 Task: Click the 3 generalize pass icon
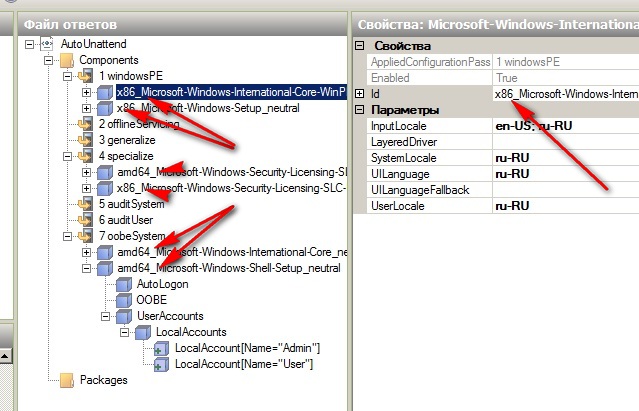click(85, 140)
